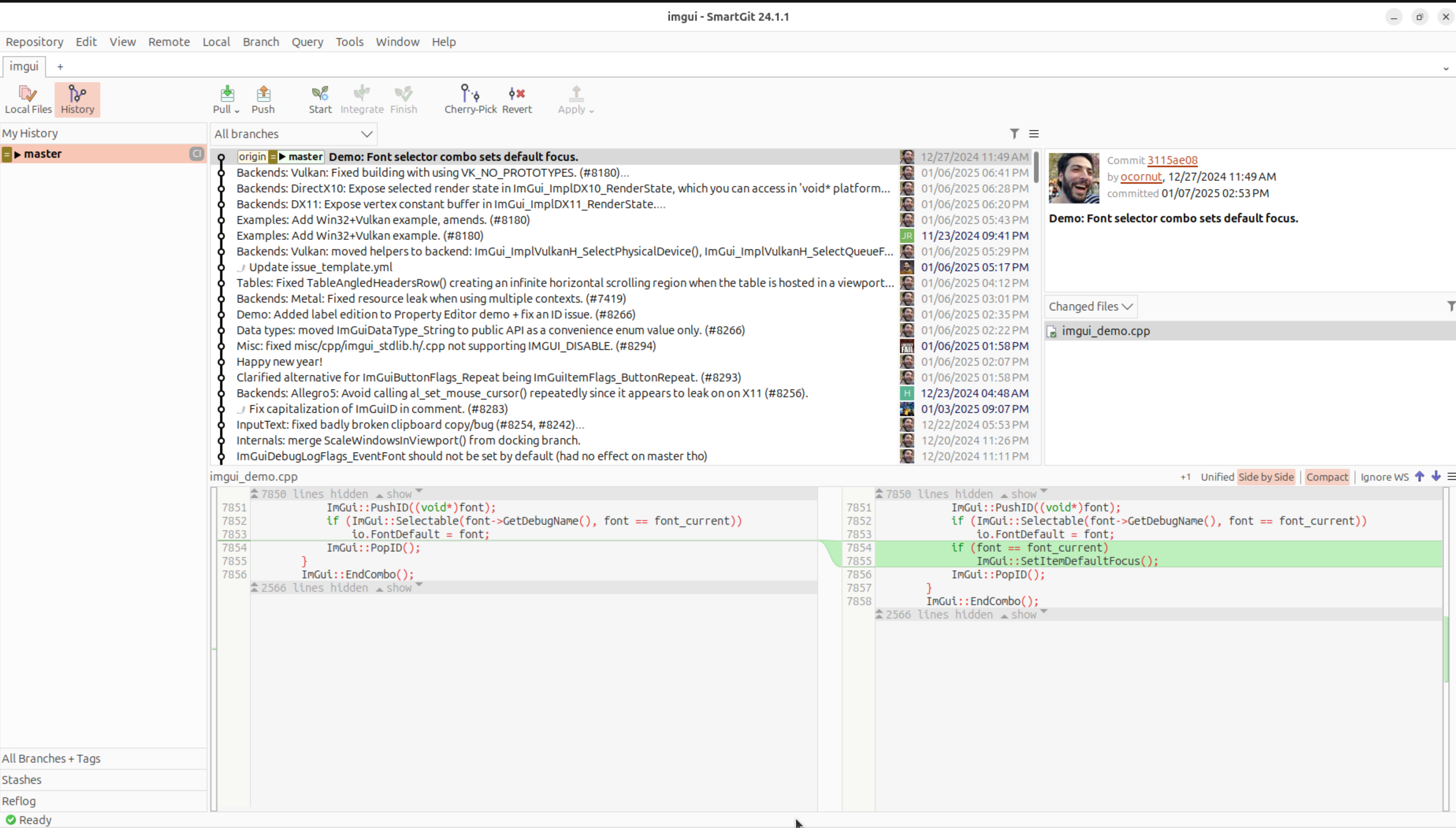
Task: Click the ocornut author link
Action: [x=1140, y=177]
